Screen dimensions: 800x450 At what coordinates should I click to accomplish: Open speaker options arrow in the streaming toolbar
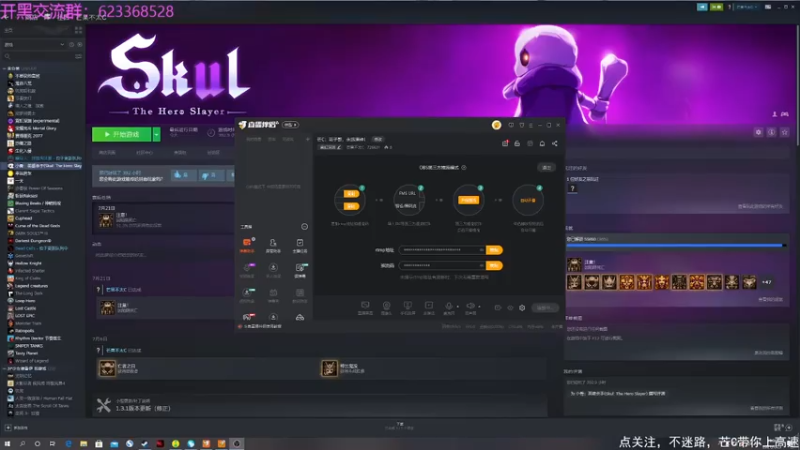pos(479,307)
